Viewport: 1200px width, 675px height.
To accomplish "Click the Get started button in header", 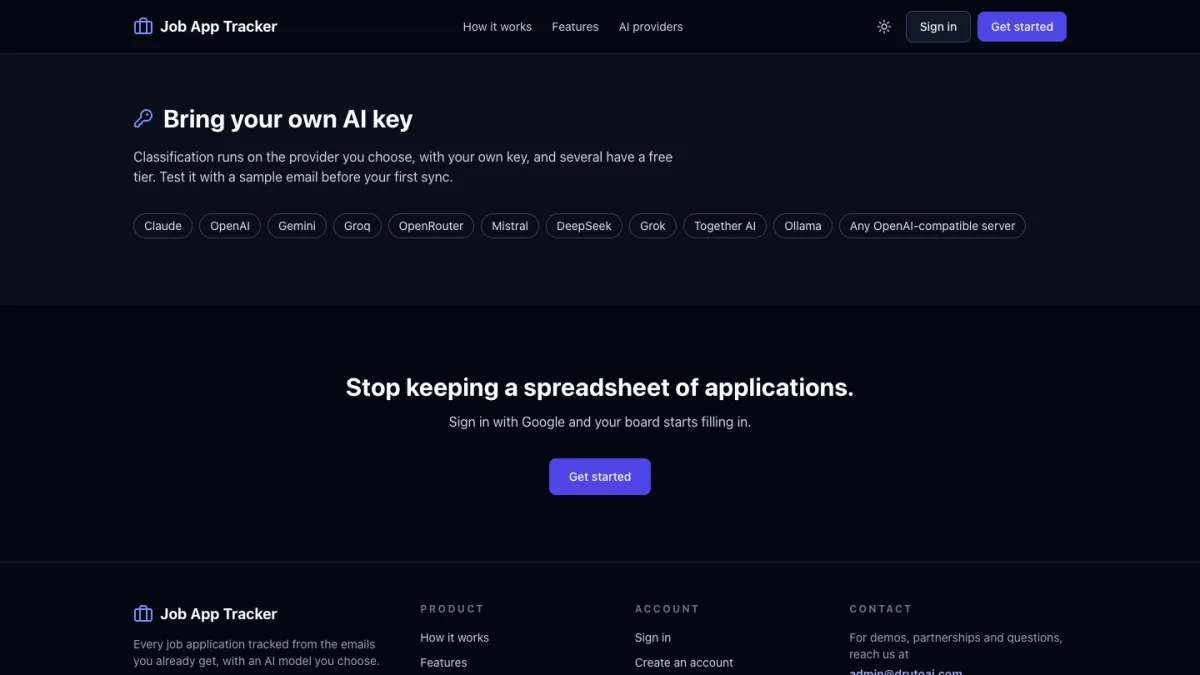I will coord(1022,27).
